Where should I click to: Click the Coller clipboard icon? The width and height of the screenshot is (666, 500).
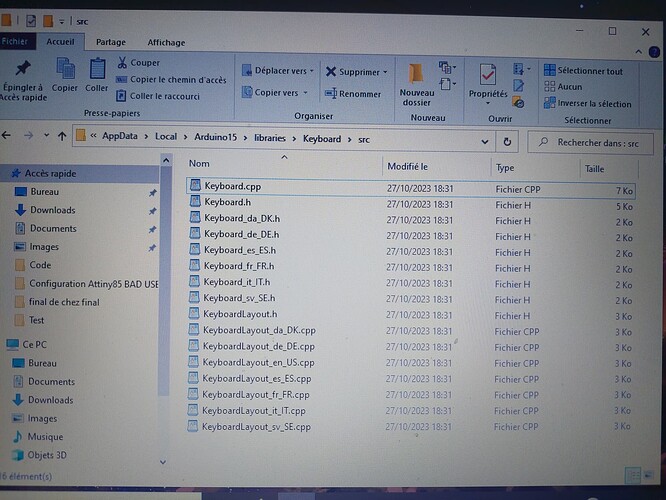tap(97, 69)
